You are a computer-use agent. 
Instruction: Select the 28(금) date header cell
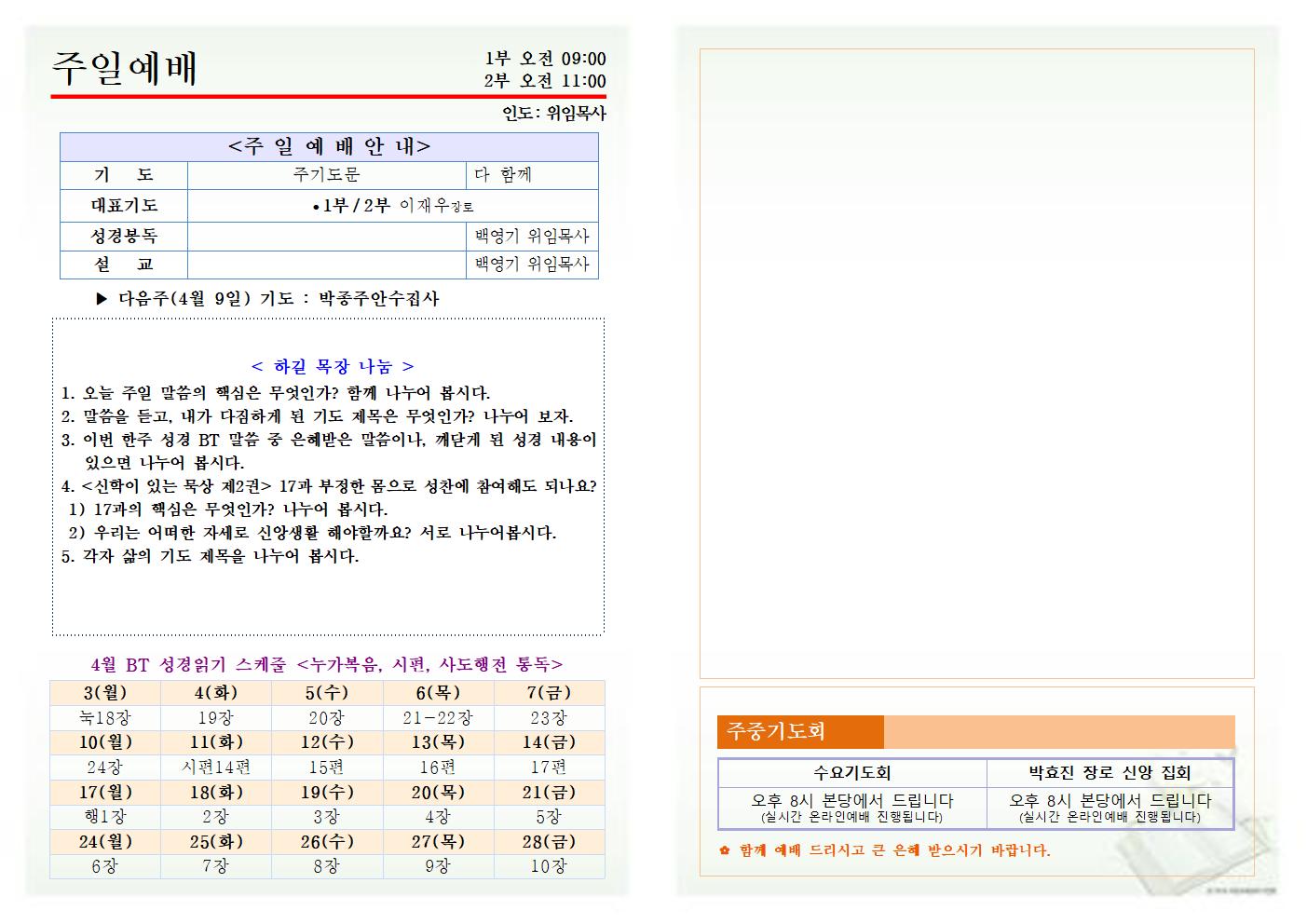pos(548,842)
